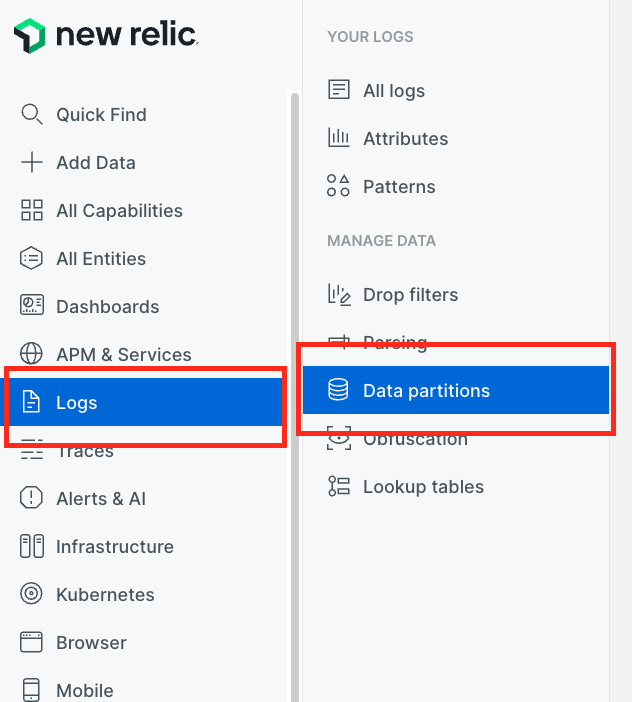Click the New Relic logo
This screenshot has height=702, width=632.
point(105,36)
